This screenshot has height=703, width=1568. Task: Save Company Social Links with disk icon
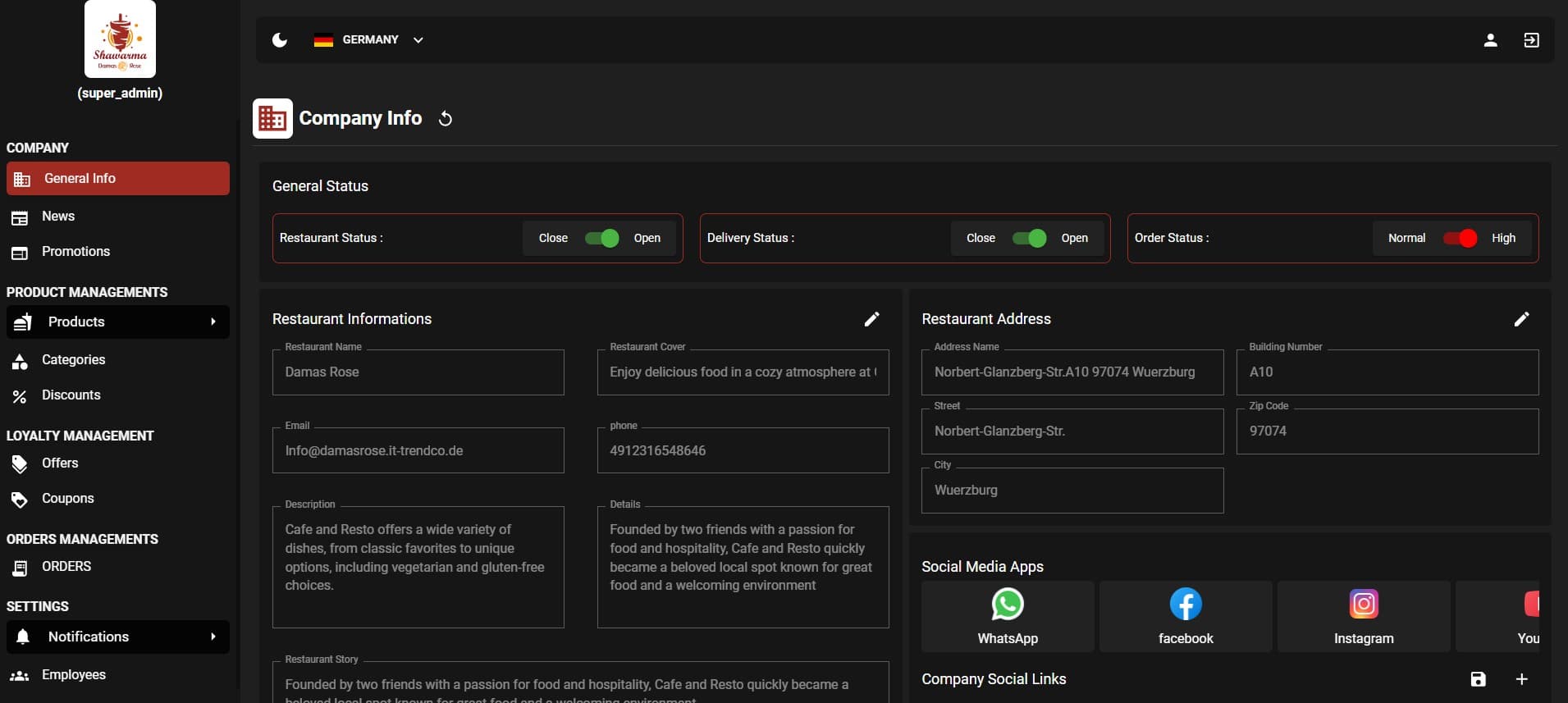coord(1478,679)
